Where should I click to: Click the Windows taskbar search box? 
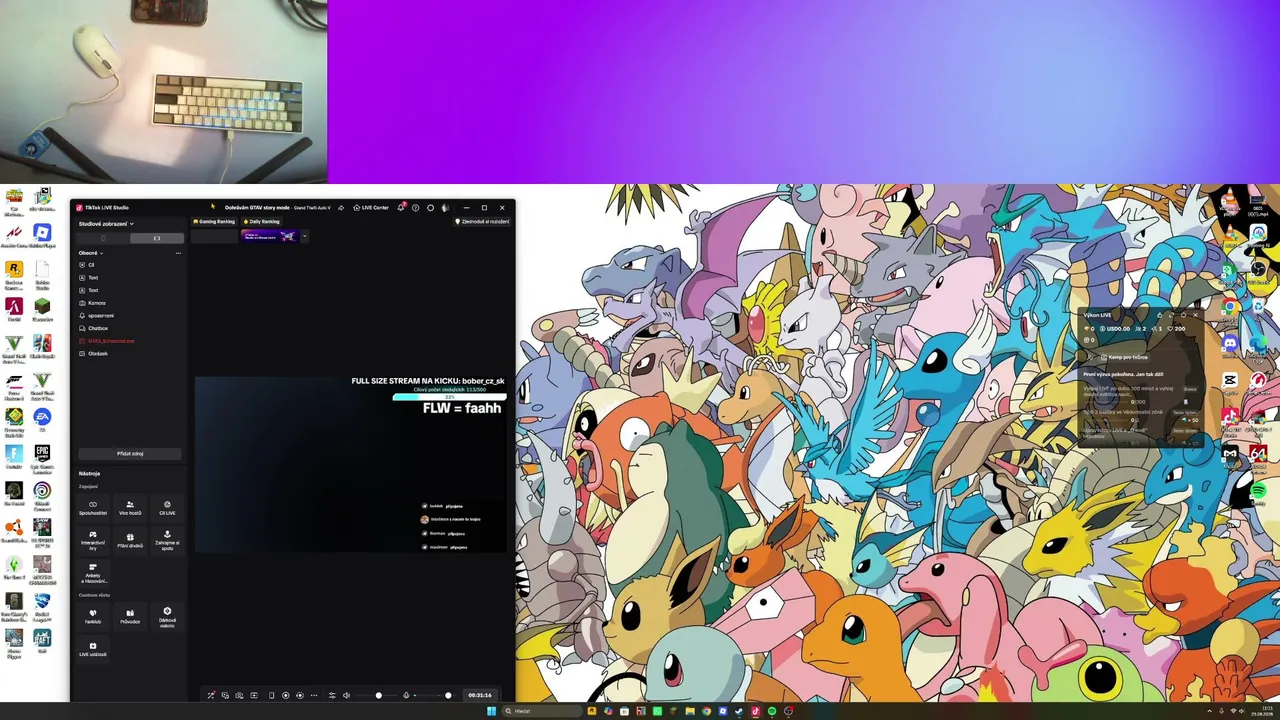coord(542,711)
